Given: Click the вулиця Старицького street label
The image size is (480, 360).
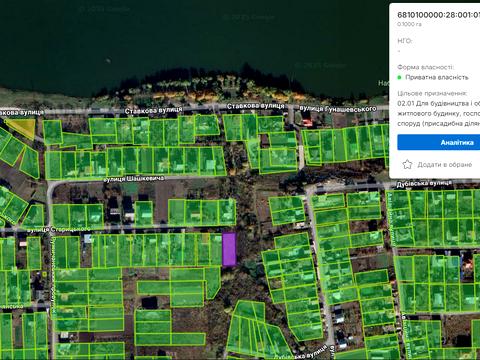Looking at the screenshot, I should (x=59, y=229).
